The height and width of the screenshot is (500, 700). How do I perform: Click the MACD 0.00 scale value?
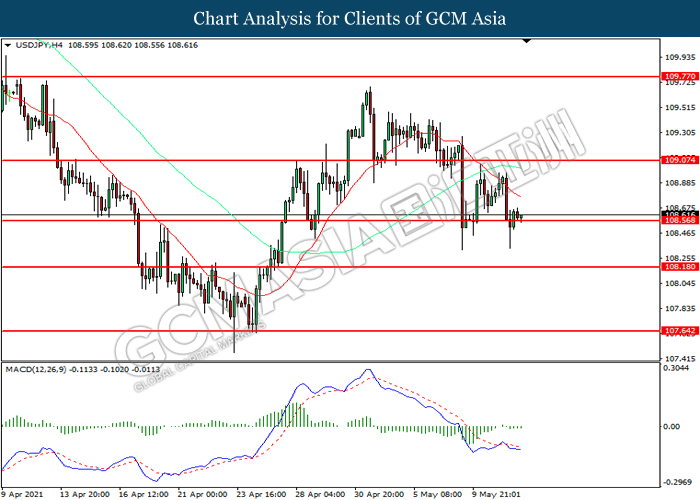pos(671,426)
